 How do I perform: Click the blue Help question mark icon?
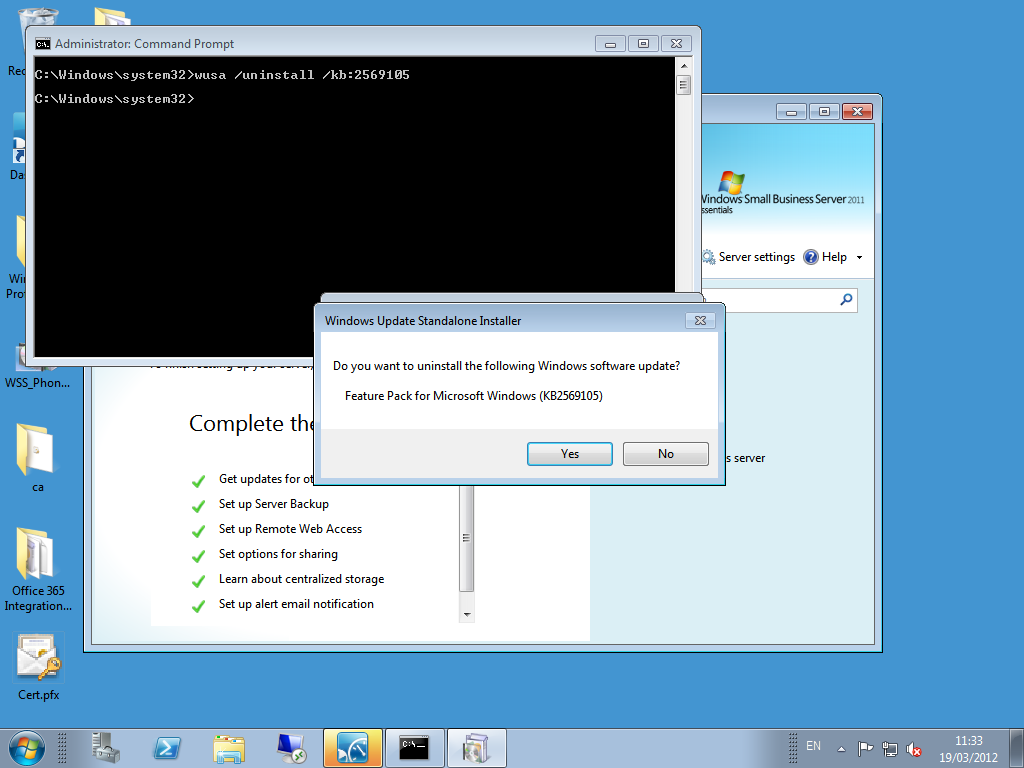[811, 257]
